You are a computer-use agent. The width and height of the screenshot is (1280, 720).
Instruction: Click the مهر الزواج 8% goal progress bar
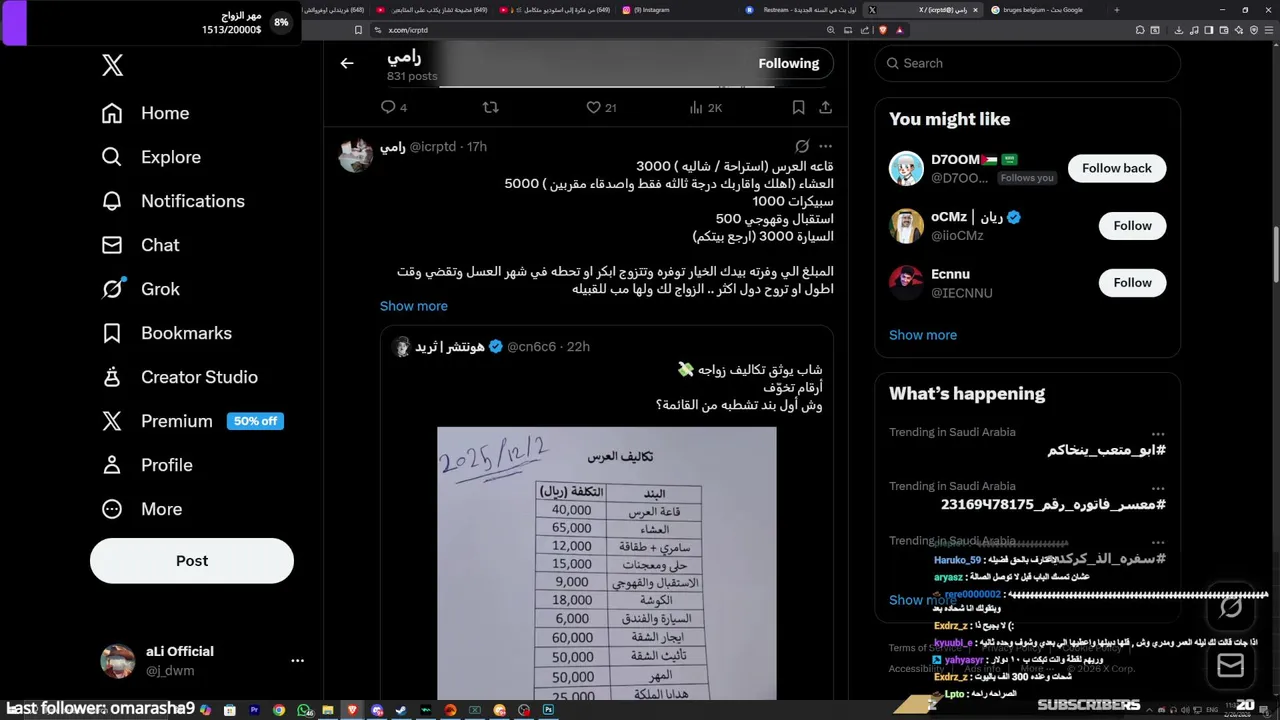point(150,23)
